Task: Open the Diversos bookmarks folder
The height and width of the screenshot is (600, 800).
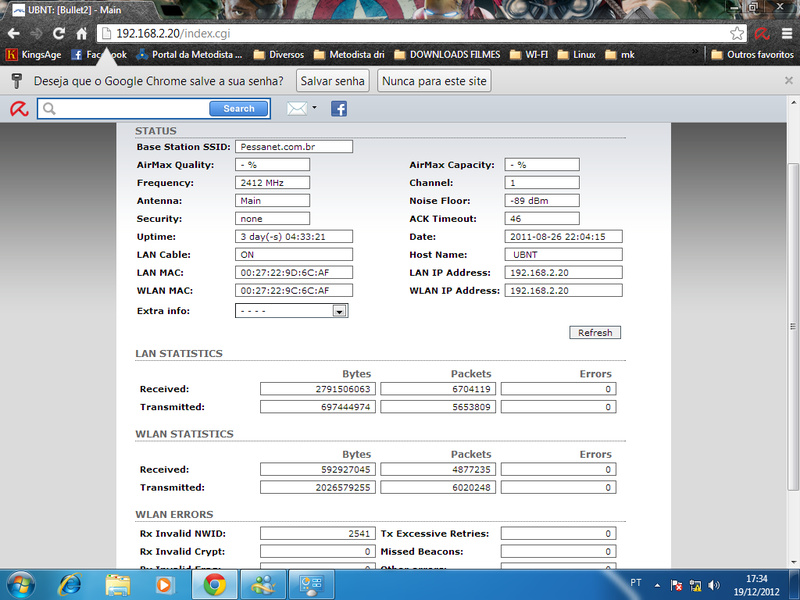Action: pyautogui.click(x=279, y=55)
